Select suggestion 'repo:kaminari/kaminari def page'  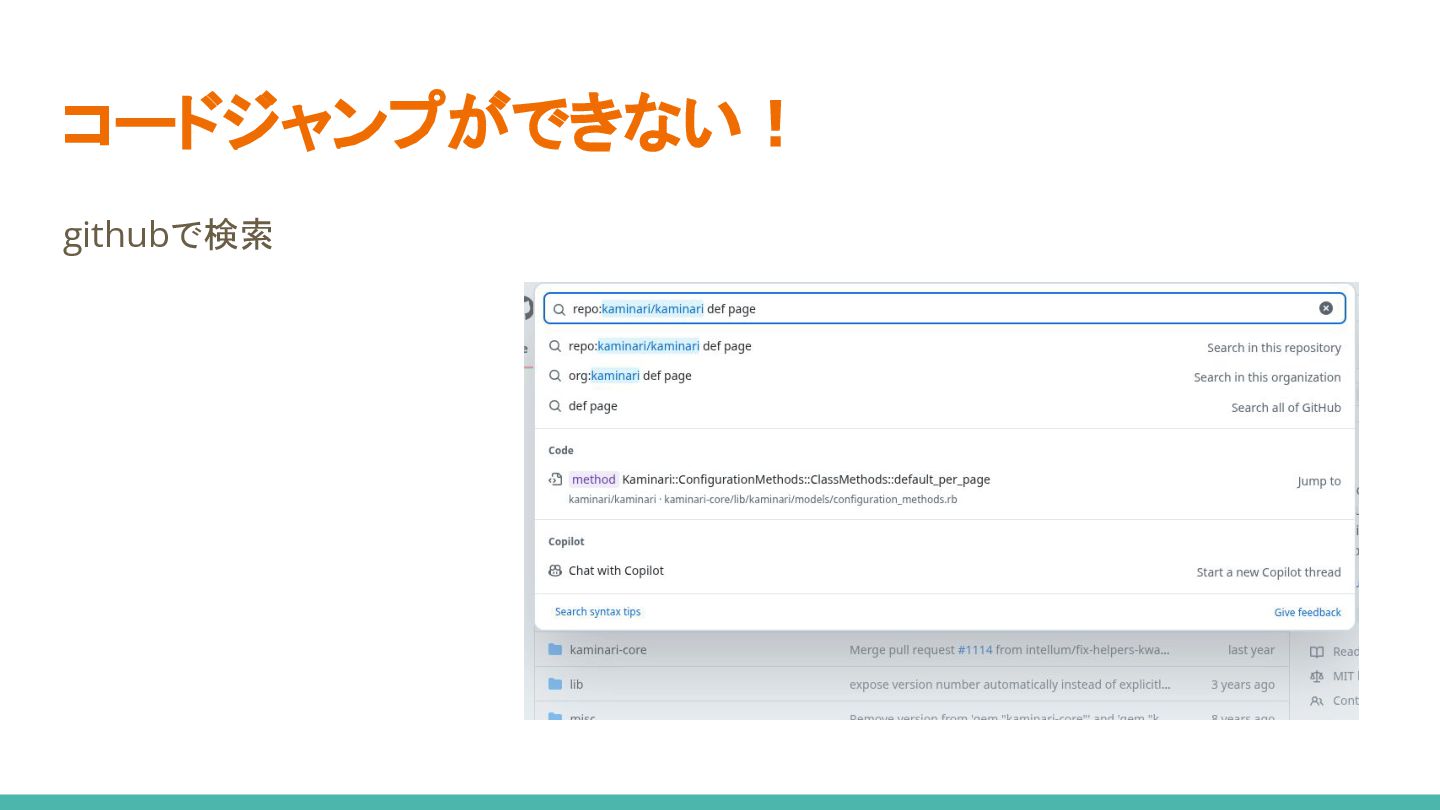coord(944,346)
